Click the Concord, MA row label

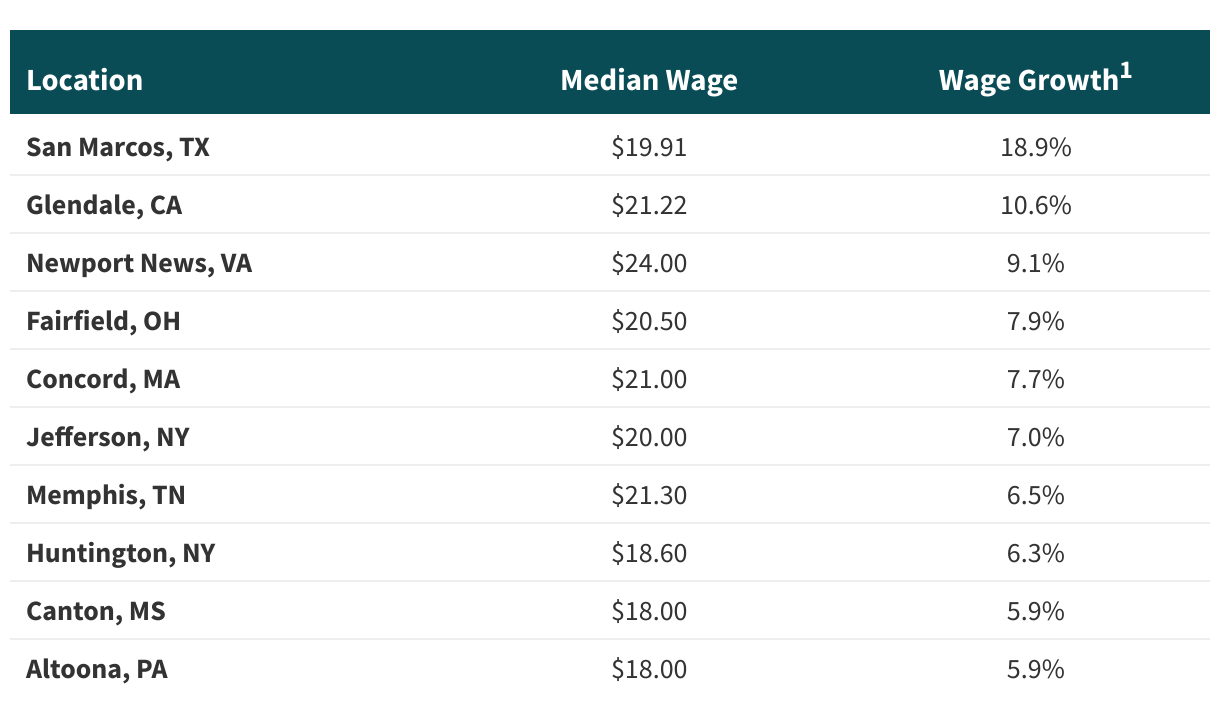(103, 380)
